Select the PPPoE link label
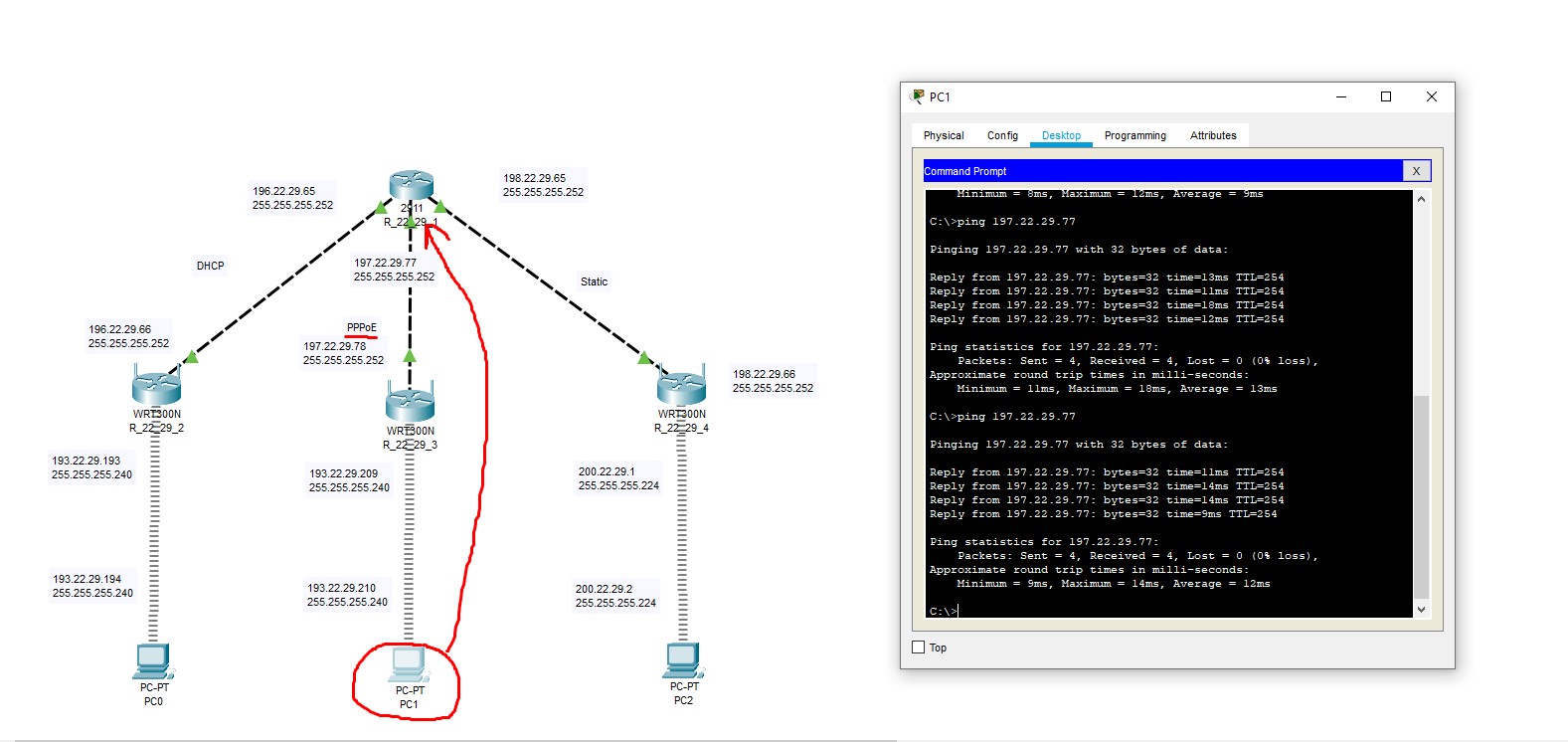The height and width of the screenshot is (742, 1568). [x=361, y=327]
